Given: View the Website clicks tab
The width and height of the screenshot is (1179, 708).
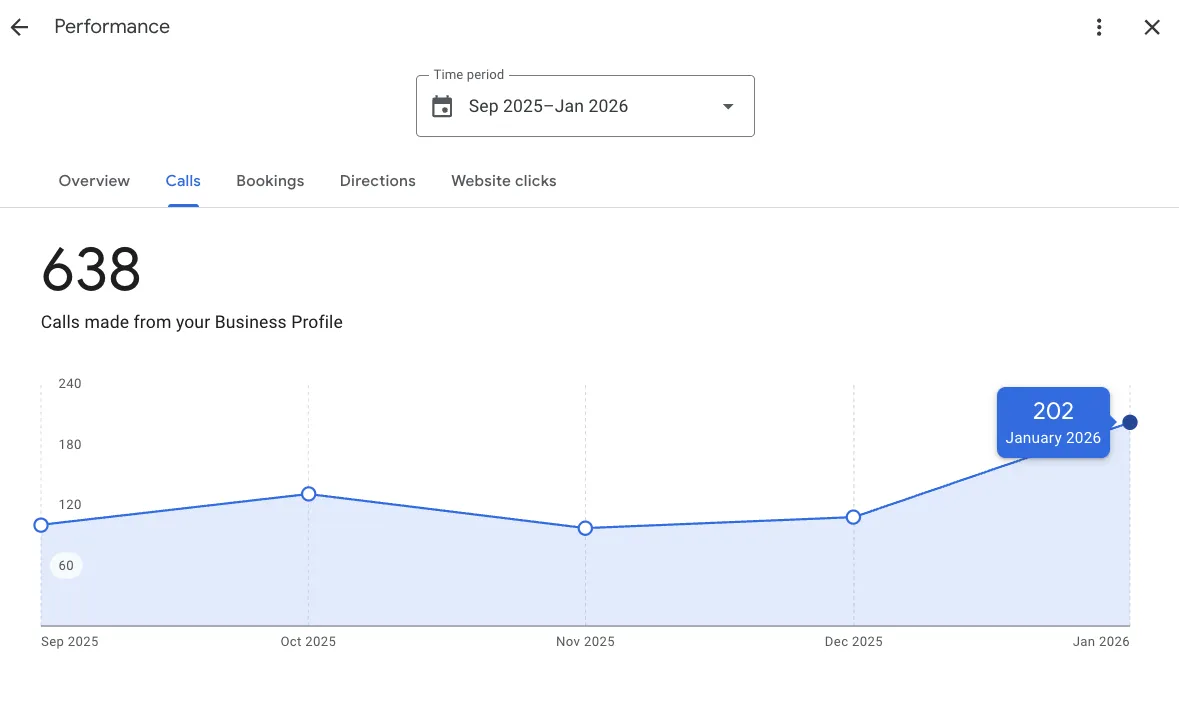Looking at the screenshot, I should pos(503,181).
